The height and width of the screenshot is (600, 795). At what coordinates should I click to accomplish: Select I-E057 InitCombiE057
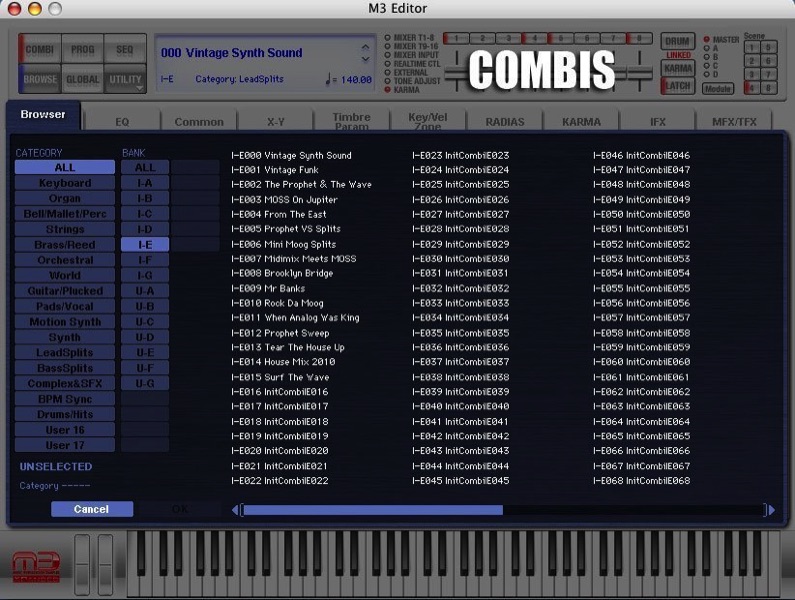[641, 318]
